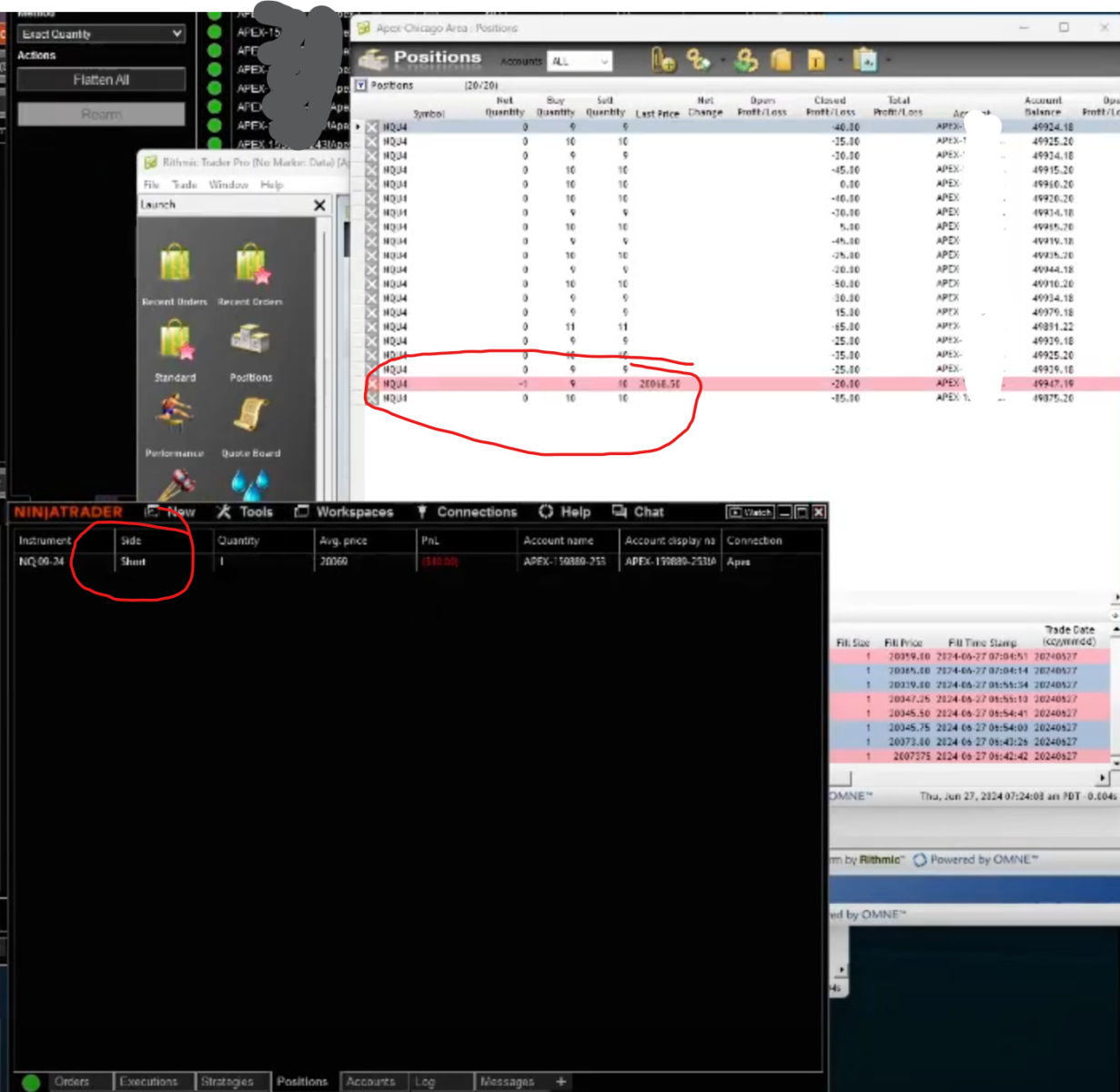Open Chat in NinjaTrader menu bar
Screen dimensions: 1120x1092
638,512
